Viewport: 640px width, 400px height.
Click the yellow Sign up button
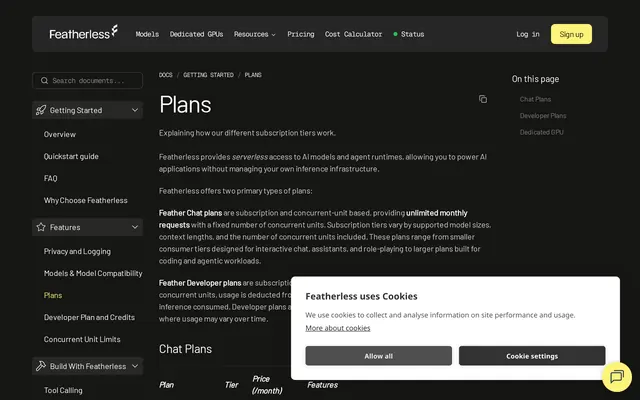tap(571, 34)
